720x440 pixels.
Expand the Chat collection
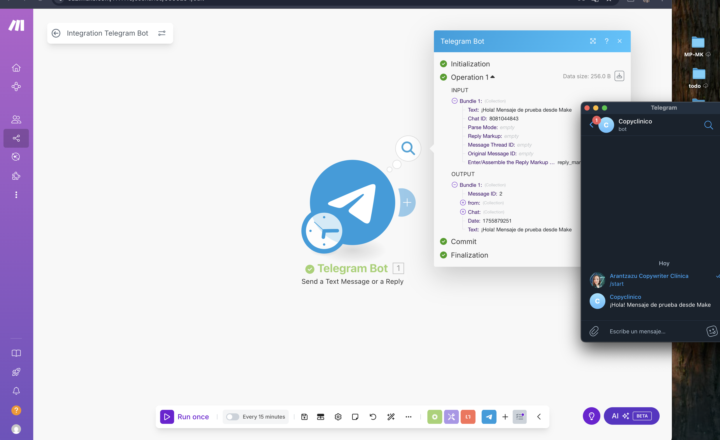[x=463, y=212]
